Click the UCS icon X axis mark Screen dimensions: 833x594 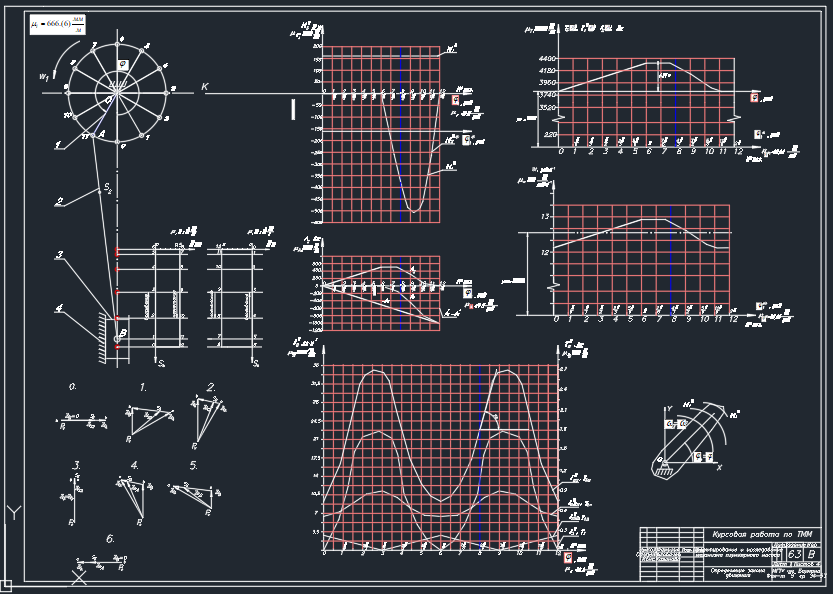[x=79, y=578]
